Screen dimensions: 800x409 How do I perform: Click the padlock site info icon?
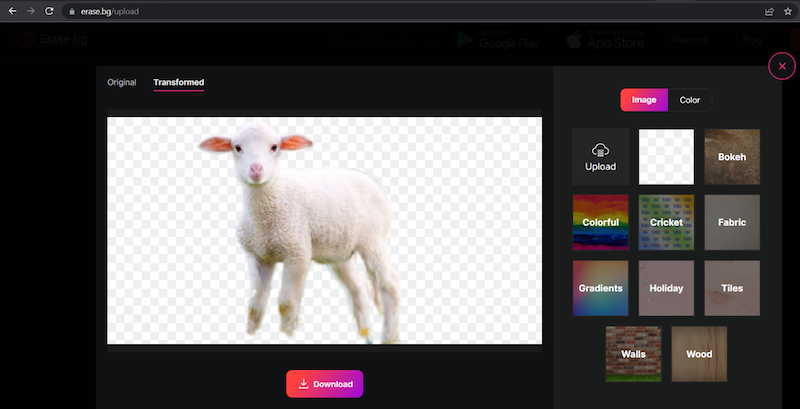tap(72, 11)
